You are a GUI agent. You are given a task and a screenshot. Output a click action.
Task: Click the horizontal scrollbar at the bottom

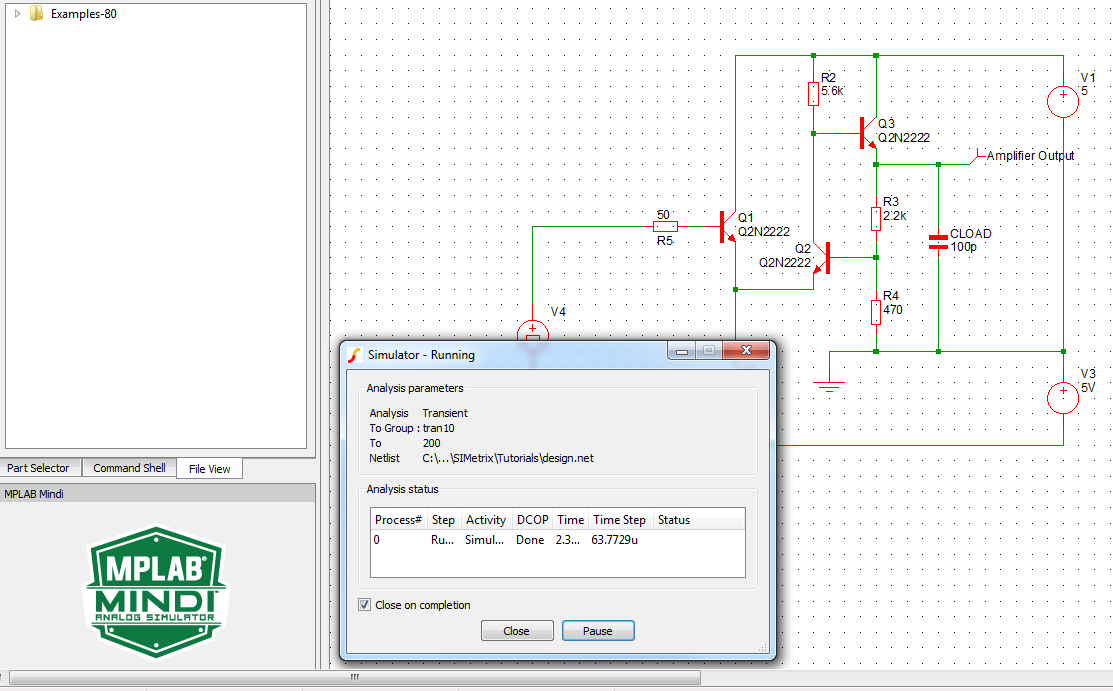[354, 678]
